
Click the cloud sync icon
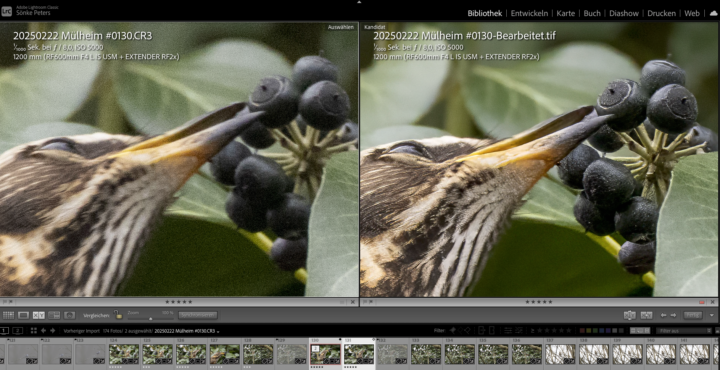point(714,13)
